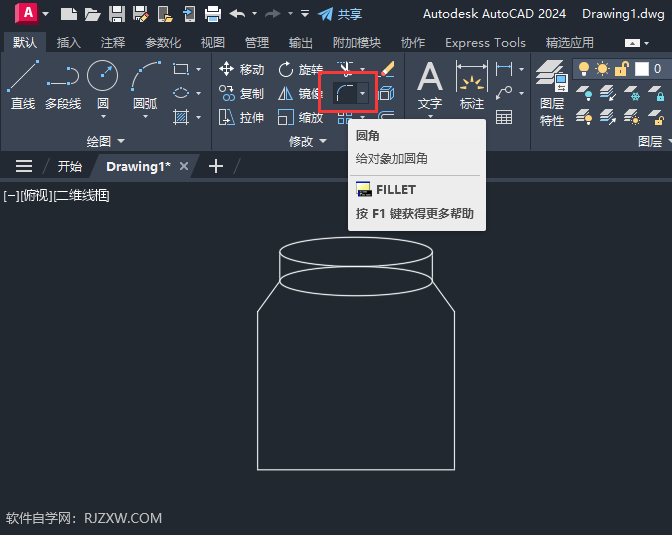
Task: Open the Express Tools ribbon tab
Action: (x=485, y=42)
